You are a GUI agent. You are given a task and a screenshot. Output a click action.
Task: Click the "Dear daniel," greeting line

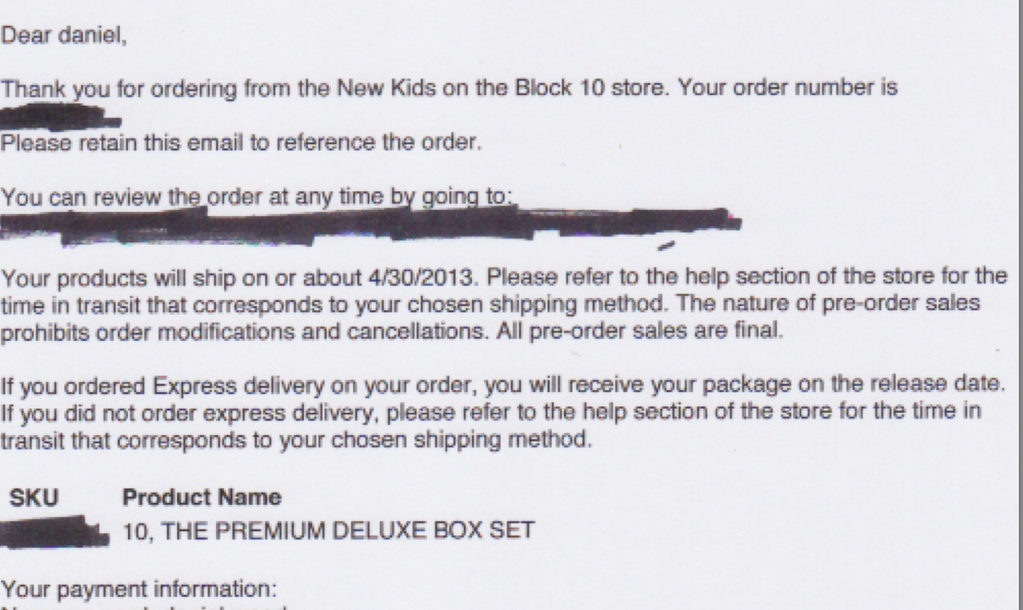tap(63, 35)
